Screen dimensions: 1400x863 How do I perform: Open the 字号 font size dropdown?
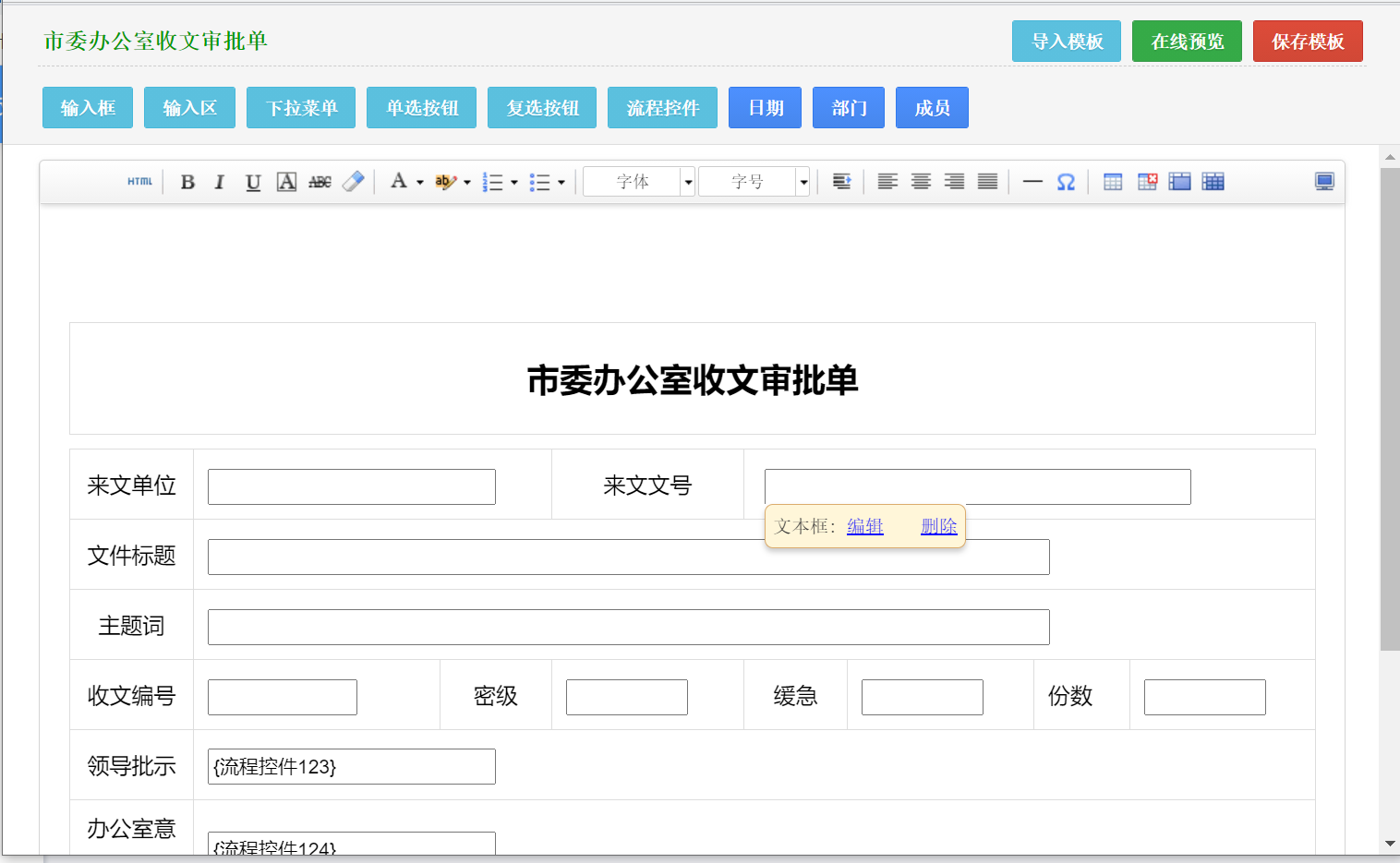(803, 182)
